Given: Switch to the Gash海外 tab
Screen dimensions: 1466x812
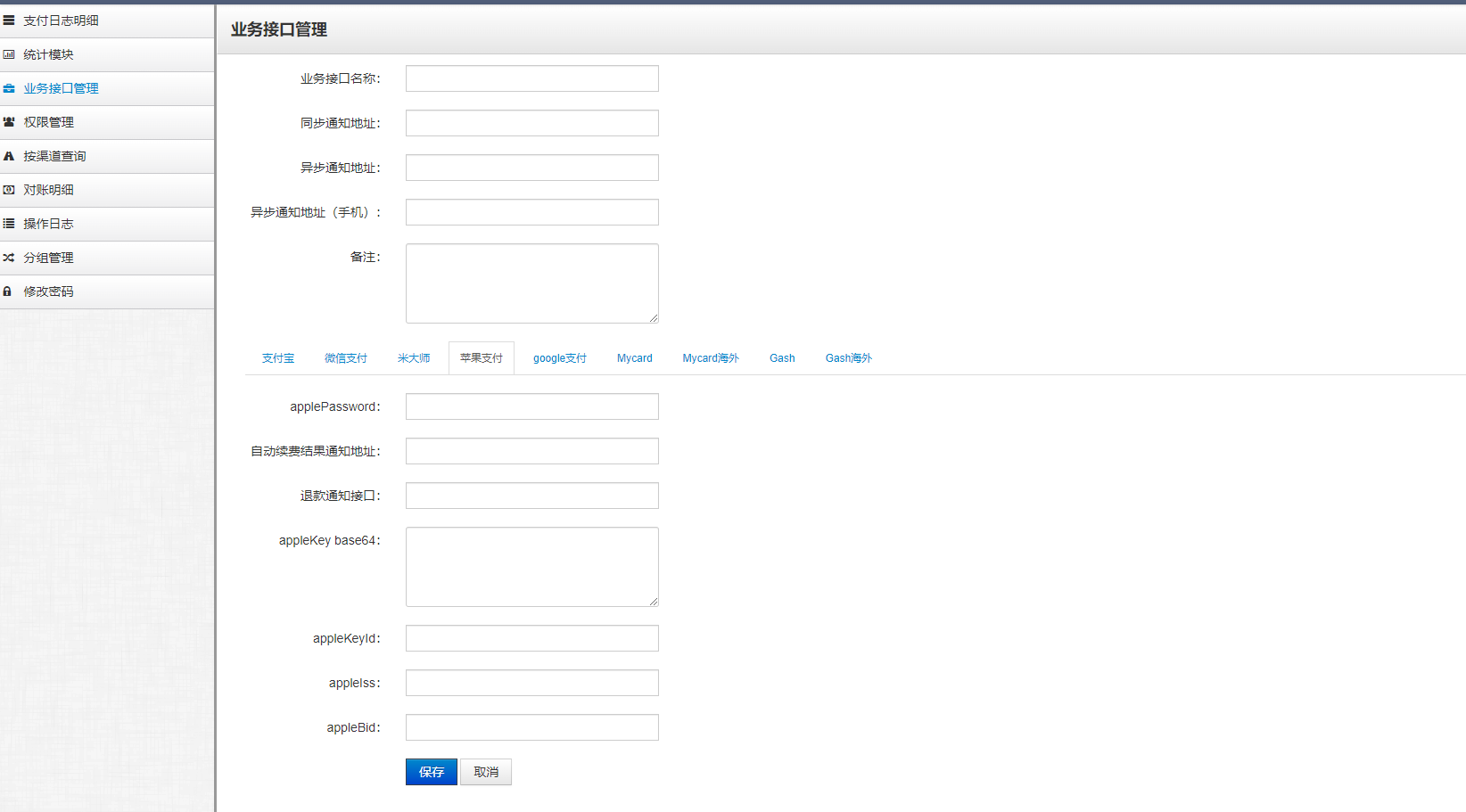Looking at the screenshot, I should click(x=849, y=358).
